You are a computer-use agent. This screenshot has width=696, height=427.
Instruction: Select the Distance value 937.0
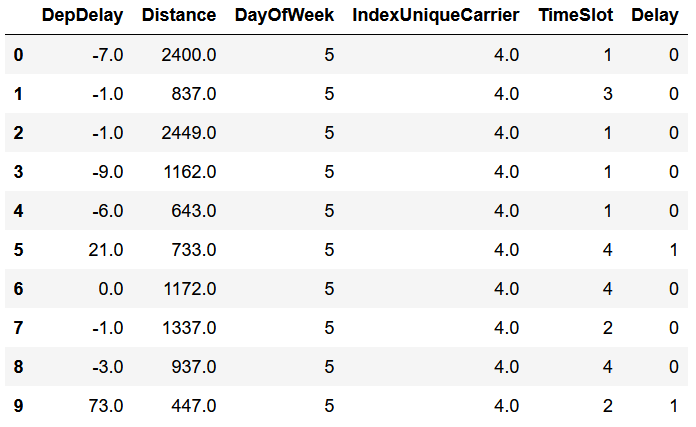point(194,367)
